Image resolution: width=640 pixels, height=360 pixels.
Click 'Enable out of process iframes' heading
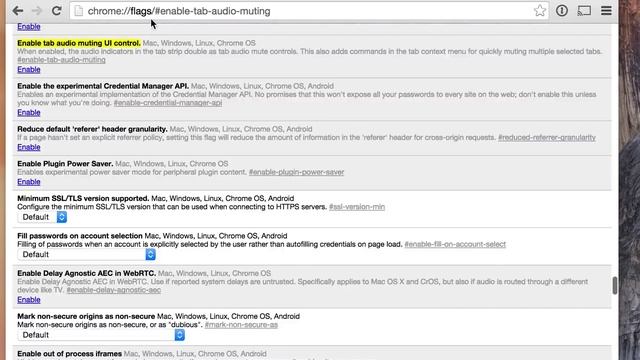point(69,353)
